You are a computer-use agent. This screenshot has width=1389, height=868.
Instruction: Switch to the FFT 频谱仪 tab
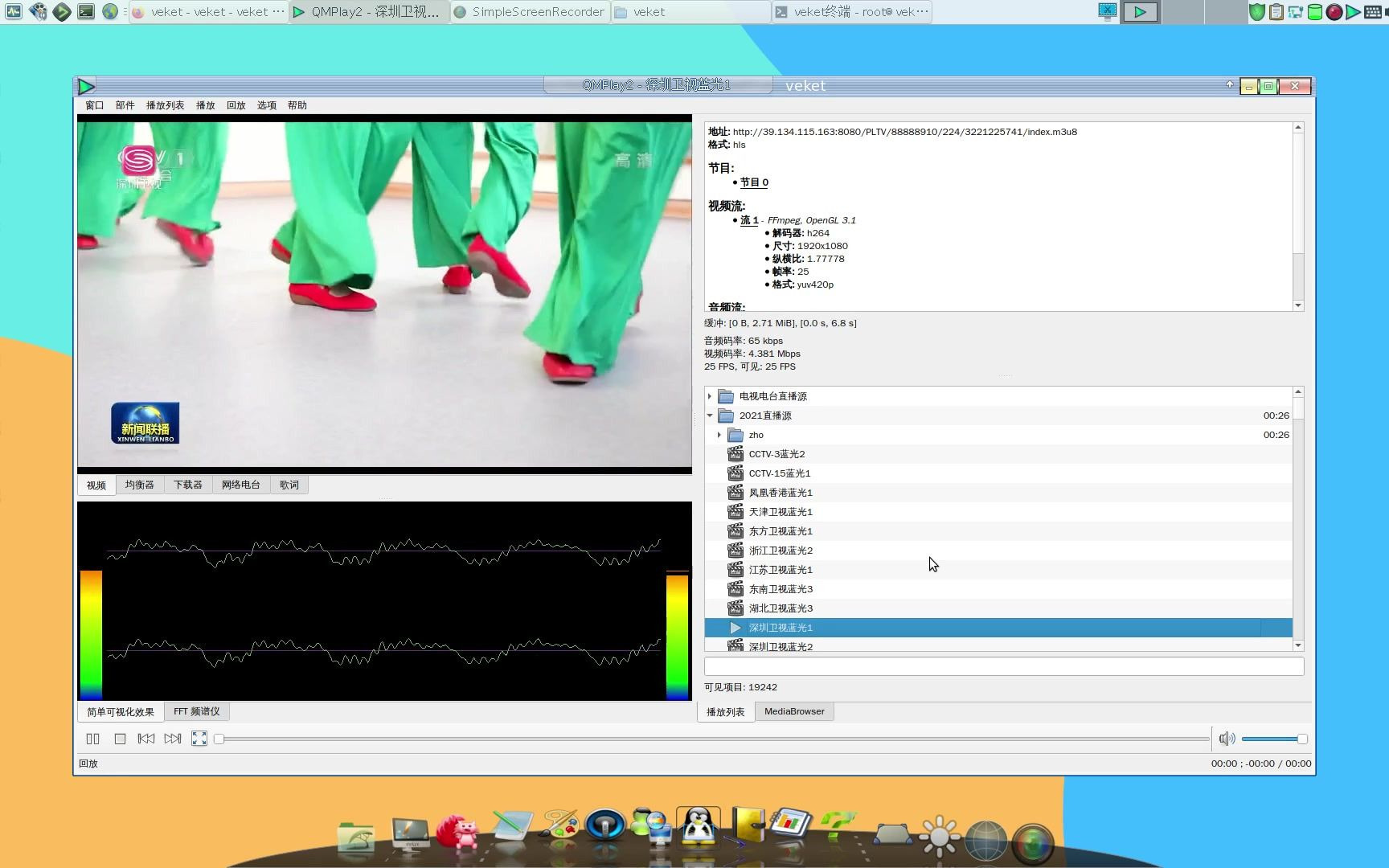click(x=196, y=711)
